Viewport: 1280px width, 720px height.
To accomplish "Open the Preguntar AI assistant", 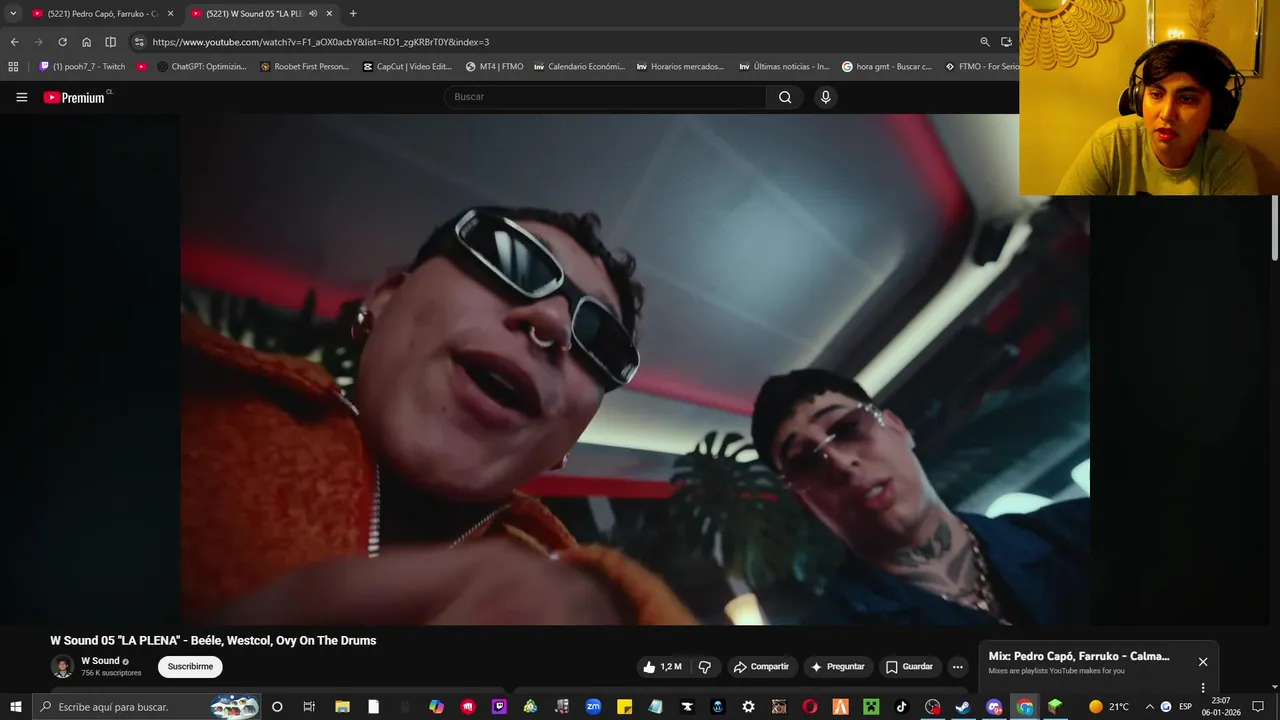I will pos(837,667).
